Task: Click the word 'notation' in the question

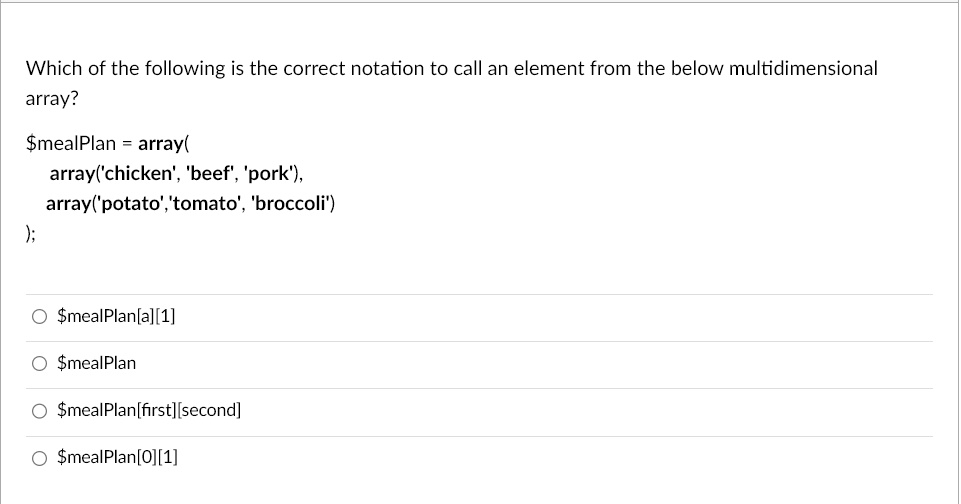Action: (x=387, y=68)
